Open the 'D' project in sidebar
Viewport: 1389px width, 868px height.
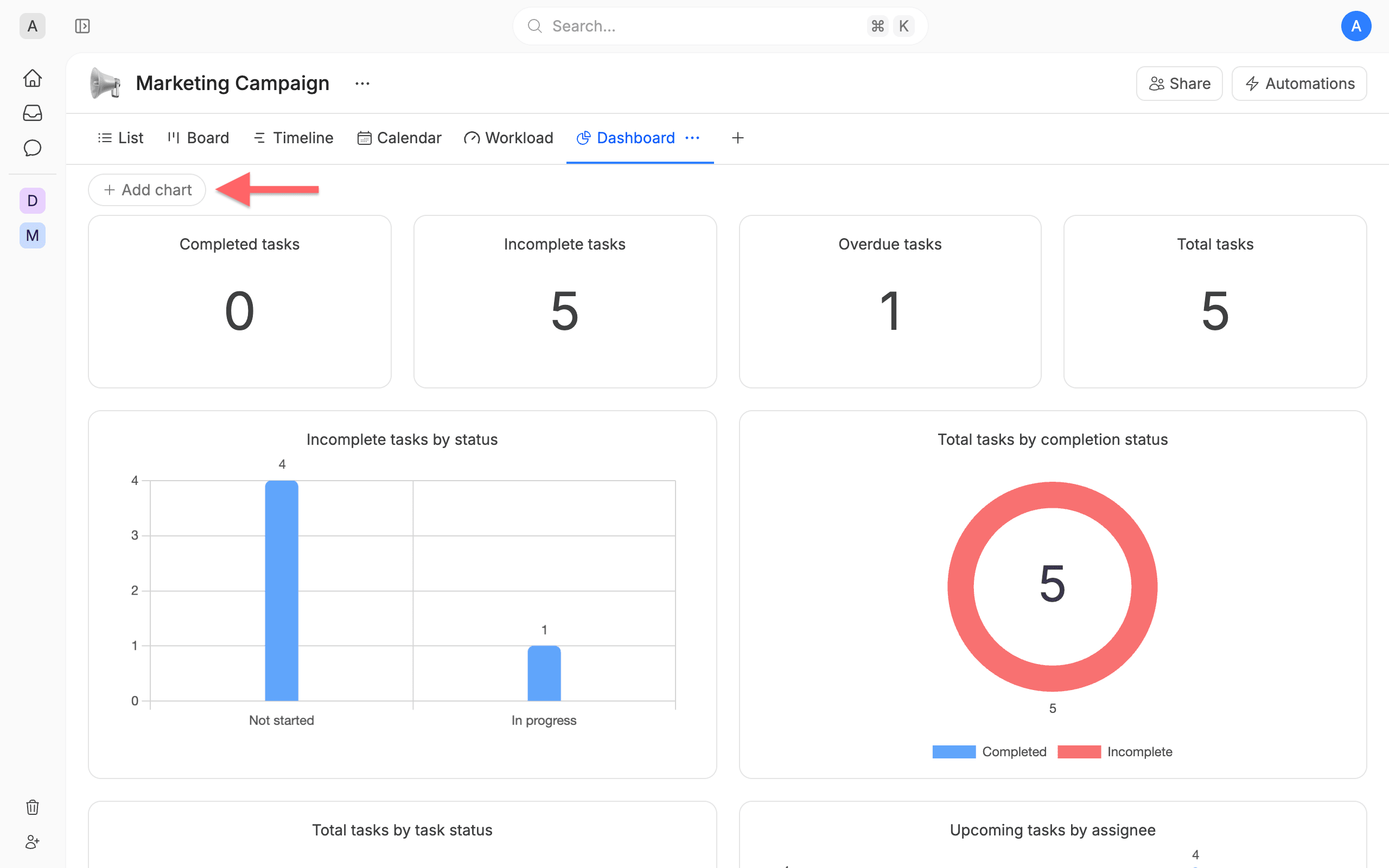32,201
